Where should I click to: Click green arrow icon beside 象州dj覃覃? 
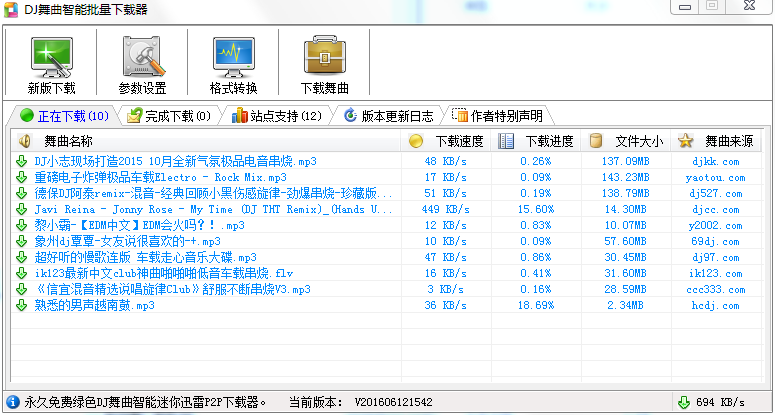coord(21,241)
